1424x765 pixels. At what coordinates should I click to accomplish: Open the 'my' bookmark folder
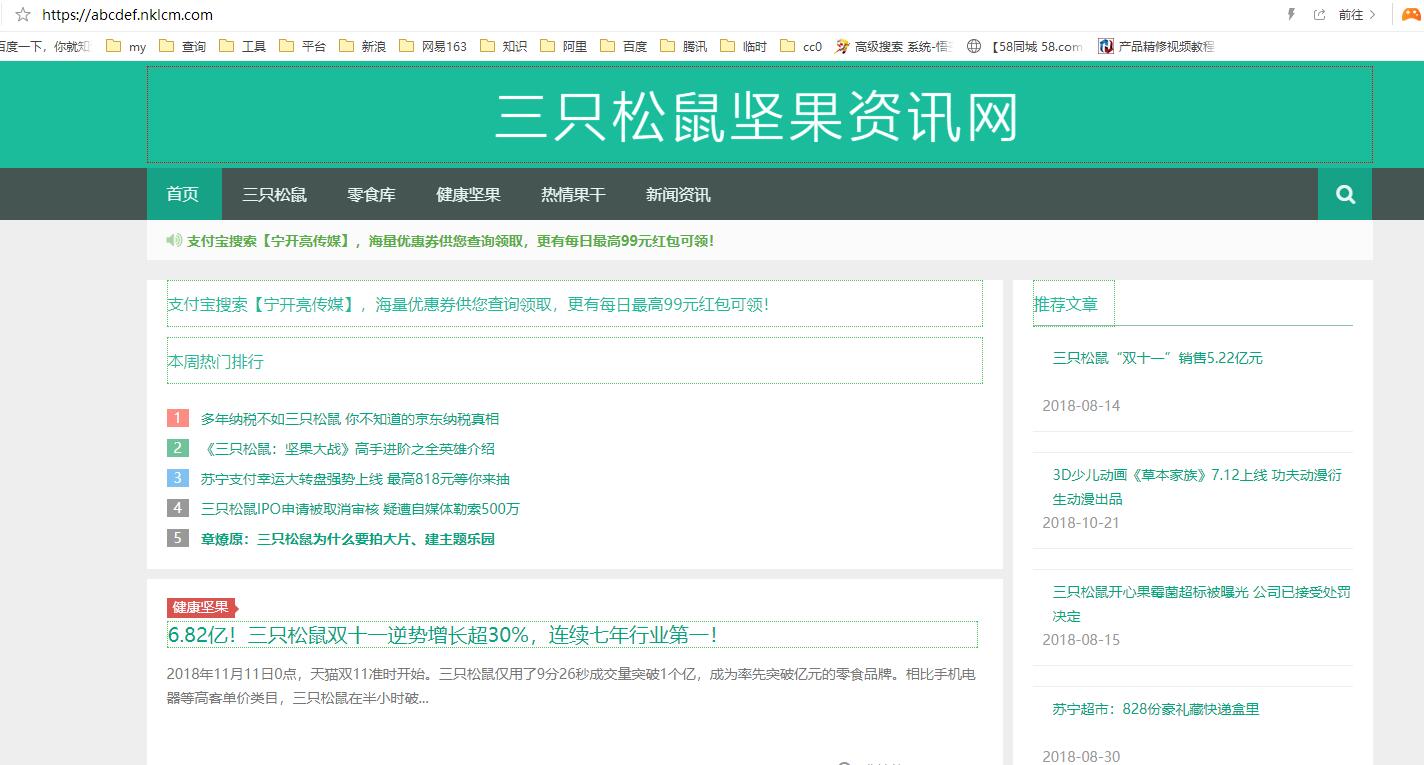[x=126, y=46]
